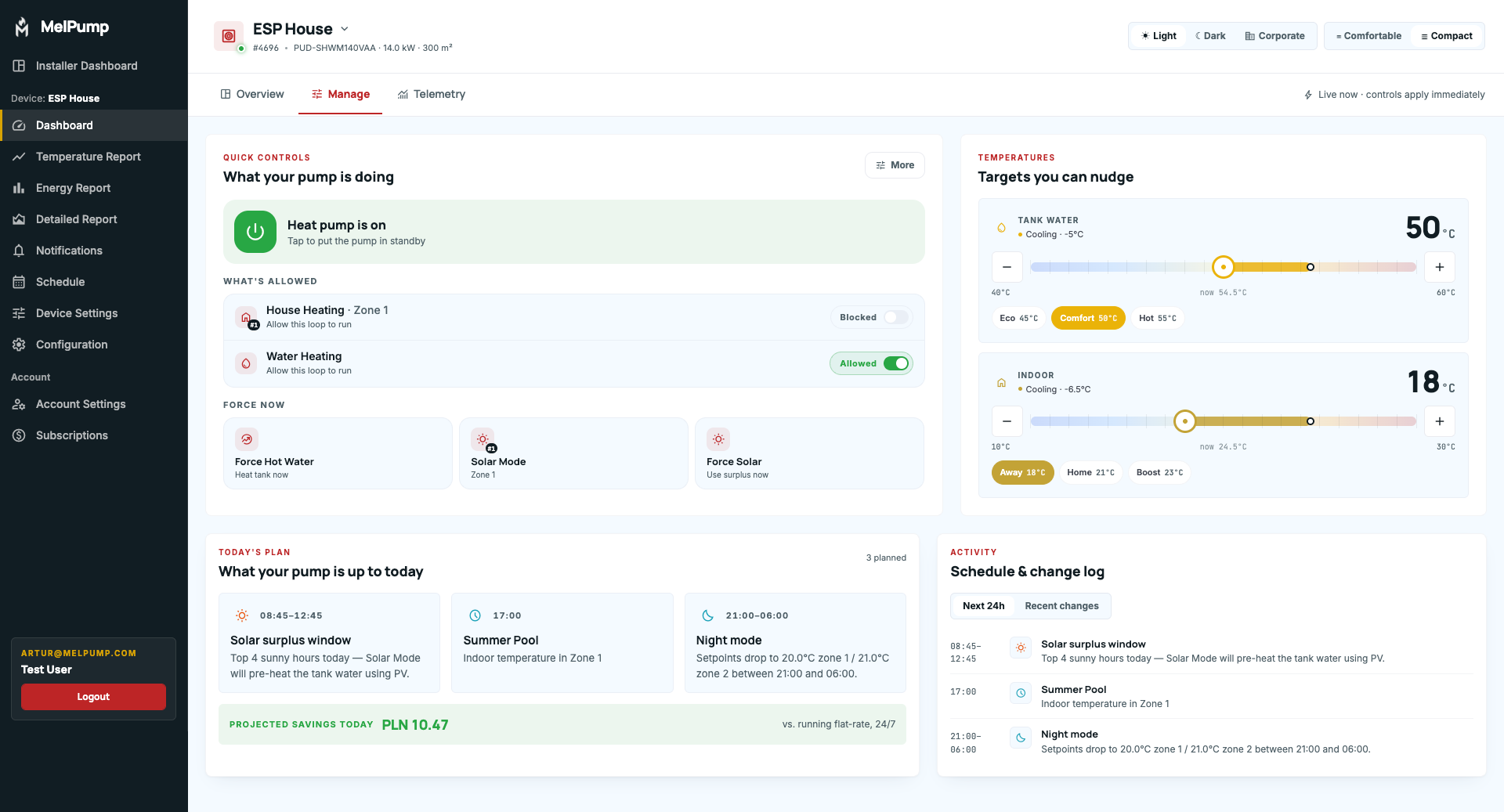Click the ESP House device avatar icon

(x=229, y=36)
